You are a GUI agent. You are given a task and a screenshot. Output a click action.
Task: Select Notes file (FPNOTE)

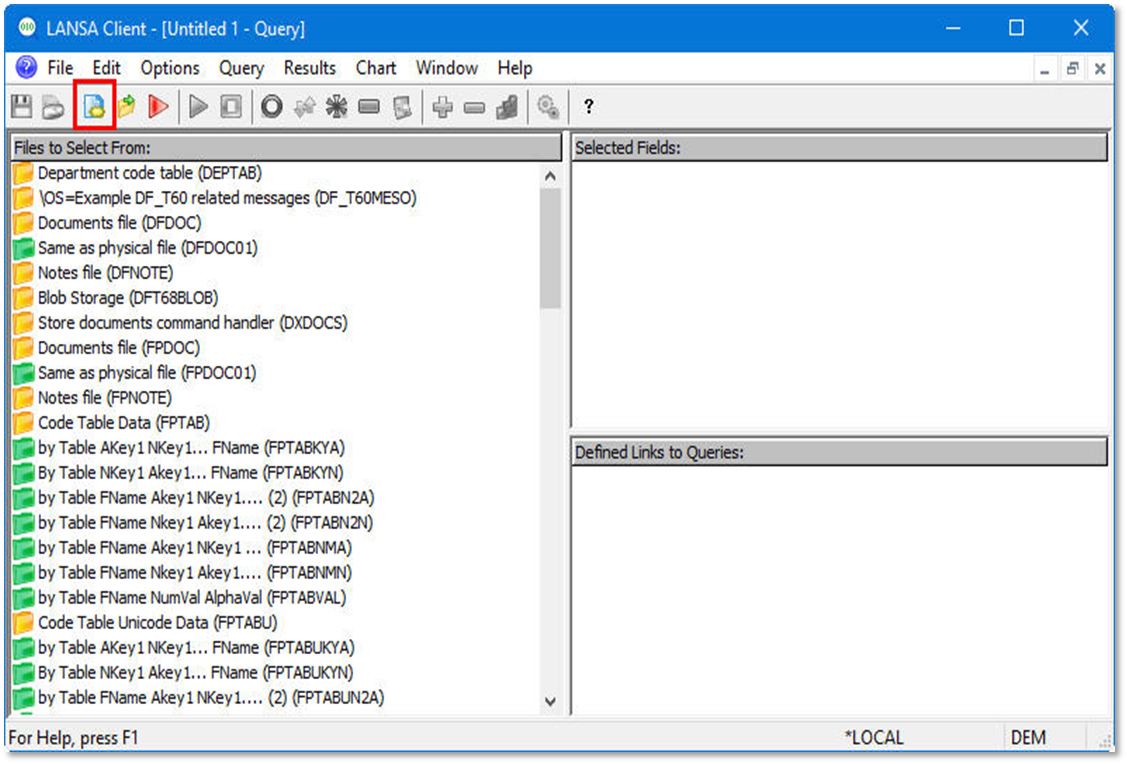point(105,398)
